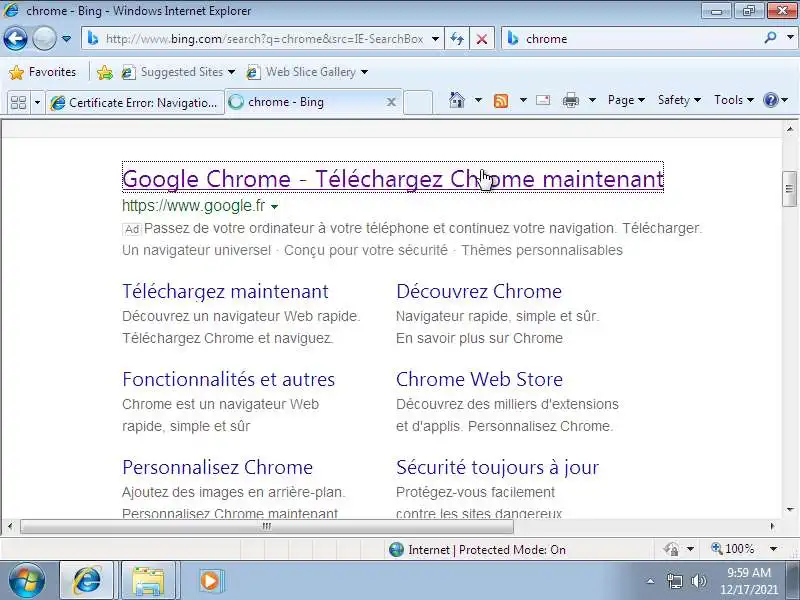The image size is (800, 600).
Task: Open the Téléchargez maintenant sitelink
Action: tap(225, 291)
